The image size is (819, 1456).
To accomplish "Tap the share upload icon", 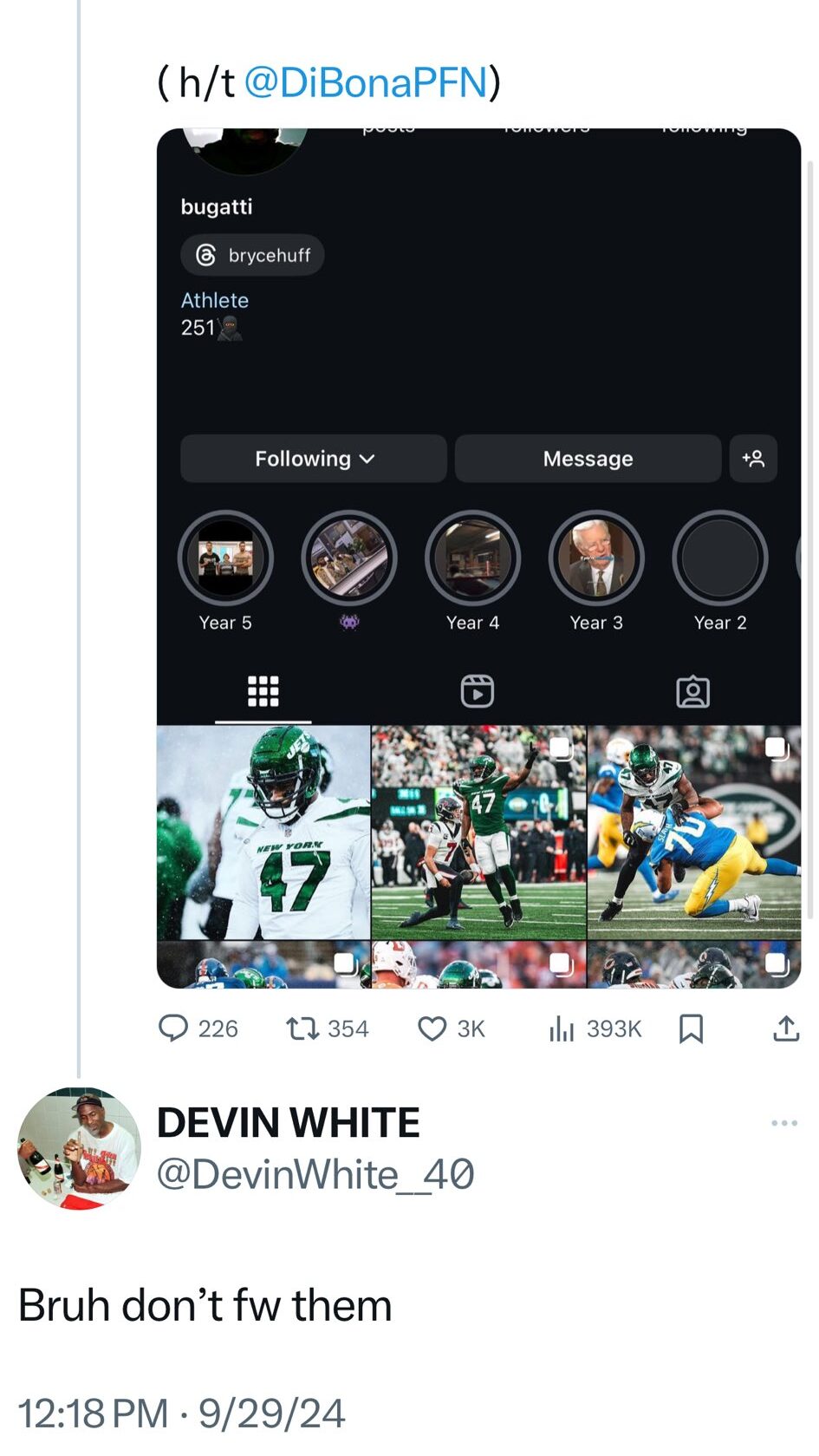I will [x=785, y=1028].
